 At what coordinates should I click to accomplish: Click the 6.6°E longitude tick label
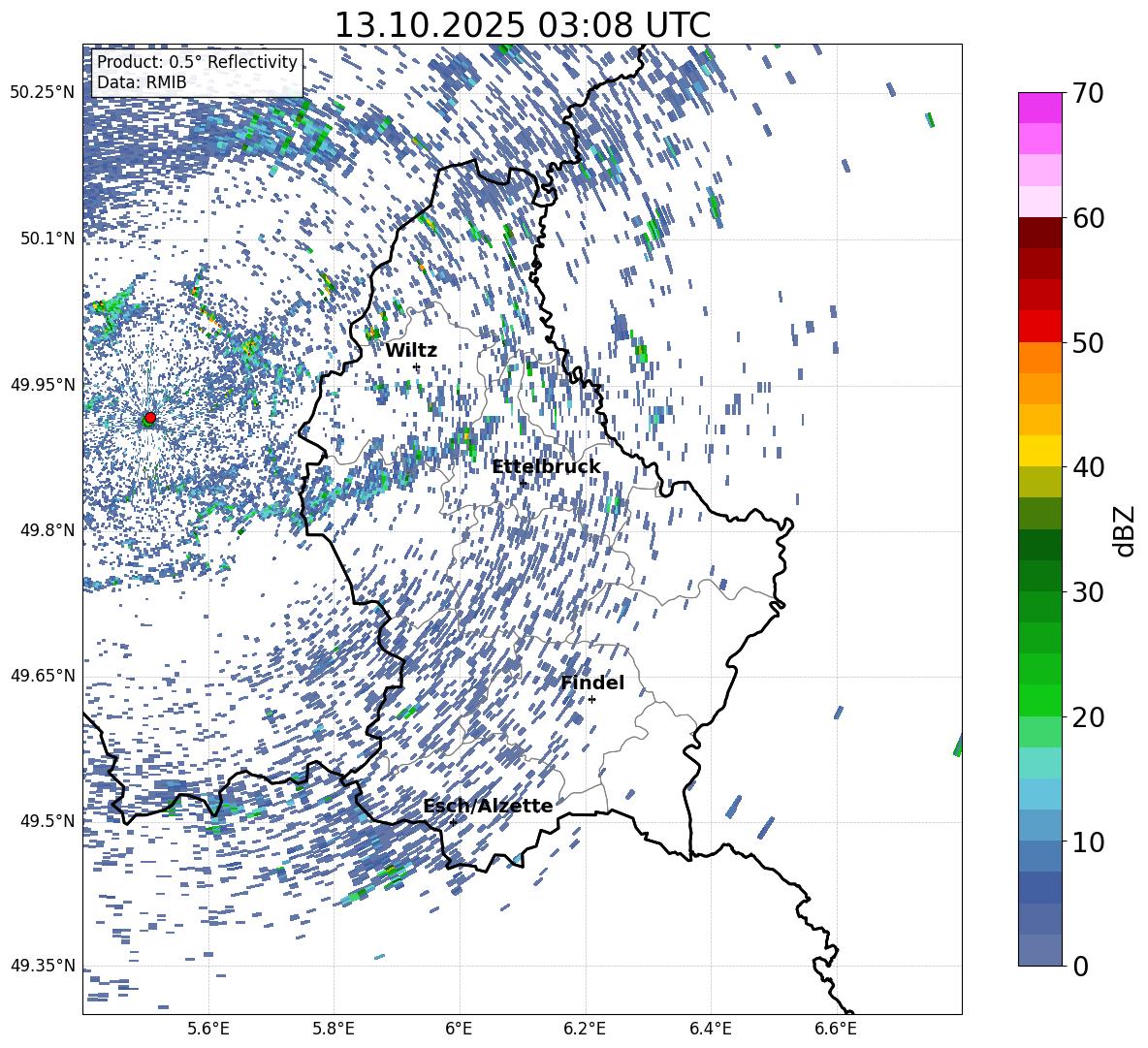[x=836, y=1029]
